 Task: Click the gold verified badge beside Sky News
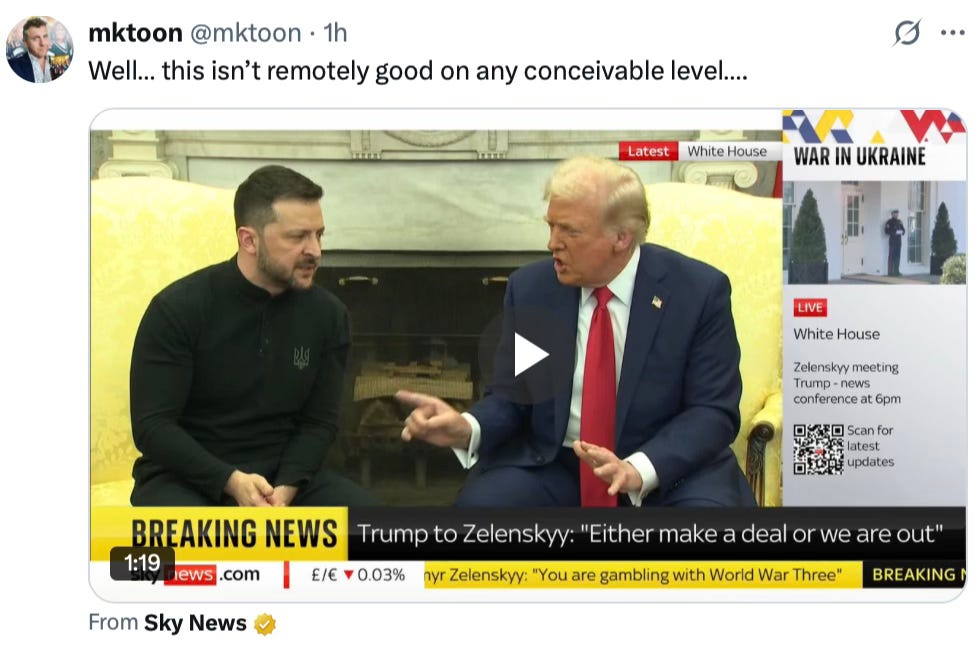(x=265, y=623)
